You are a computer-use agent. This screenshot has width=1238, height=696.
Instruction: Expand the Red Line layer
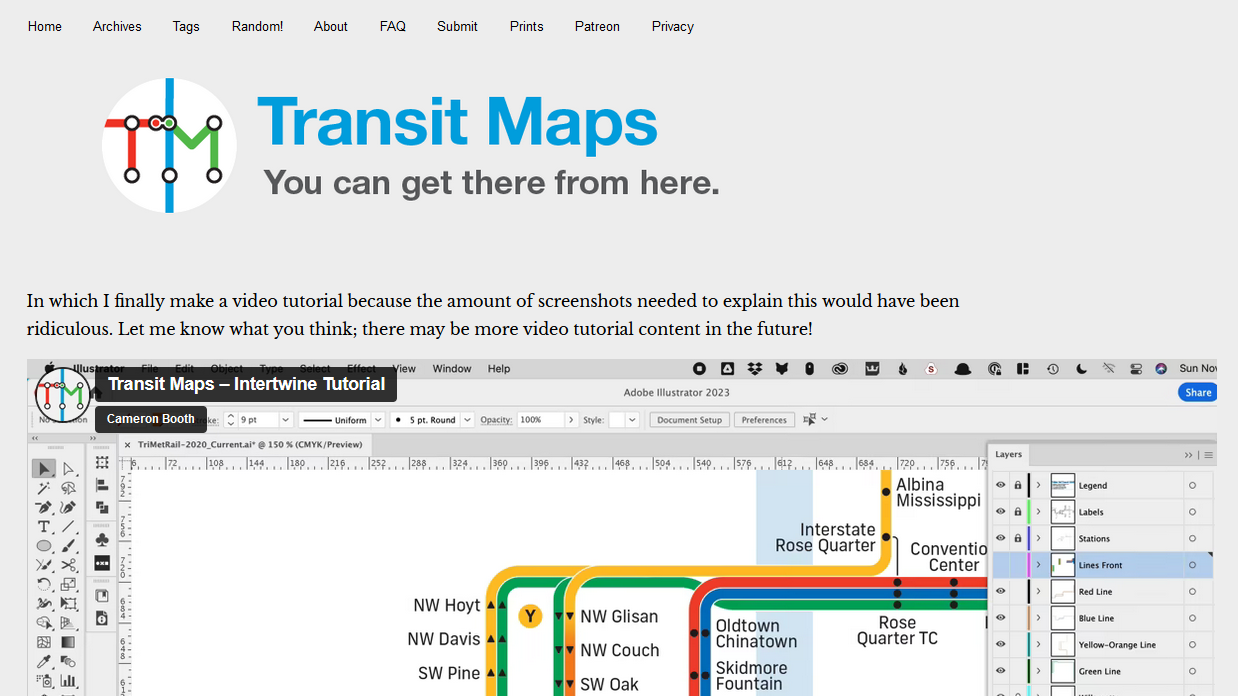1039,591
